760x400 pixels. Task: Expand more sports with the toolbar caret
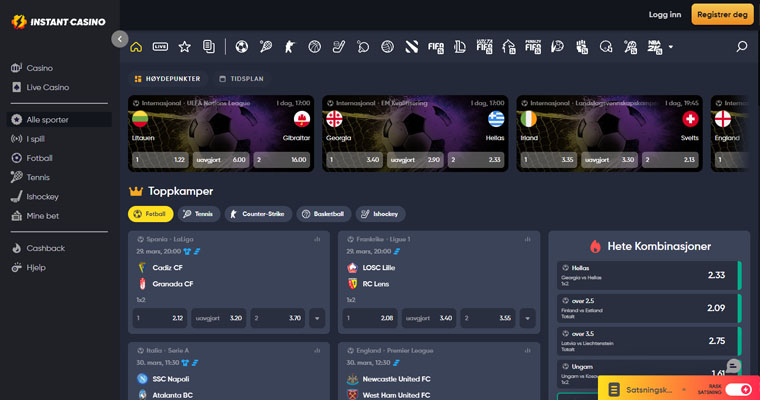tap(671, 47)
